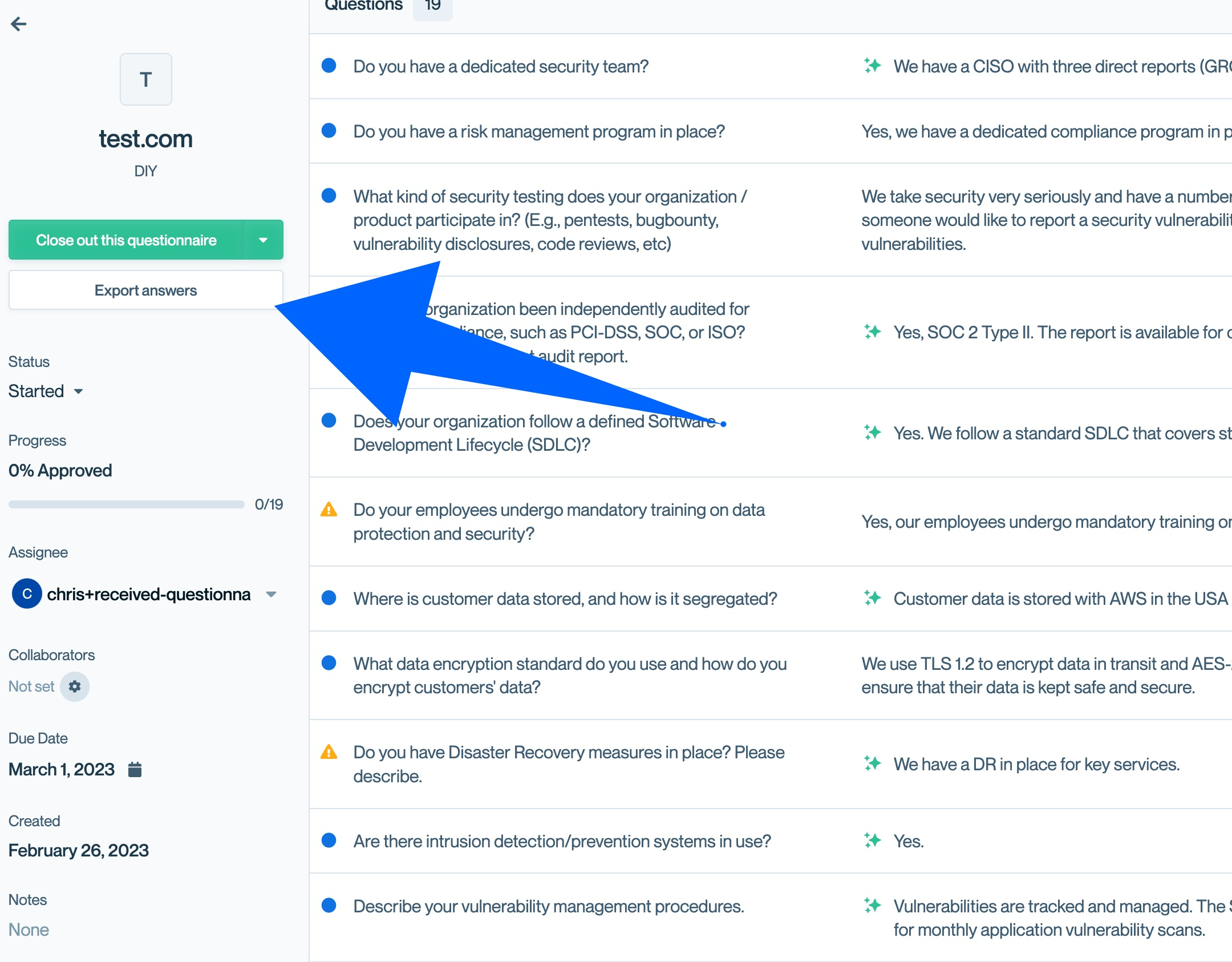Click the sparkle icon beside the SOC 2 answer

pyautogui.click(x=872, y=332)
